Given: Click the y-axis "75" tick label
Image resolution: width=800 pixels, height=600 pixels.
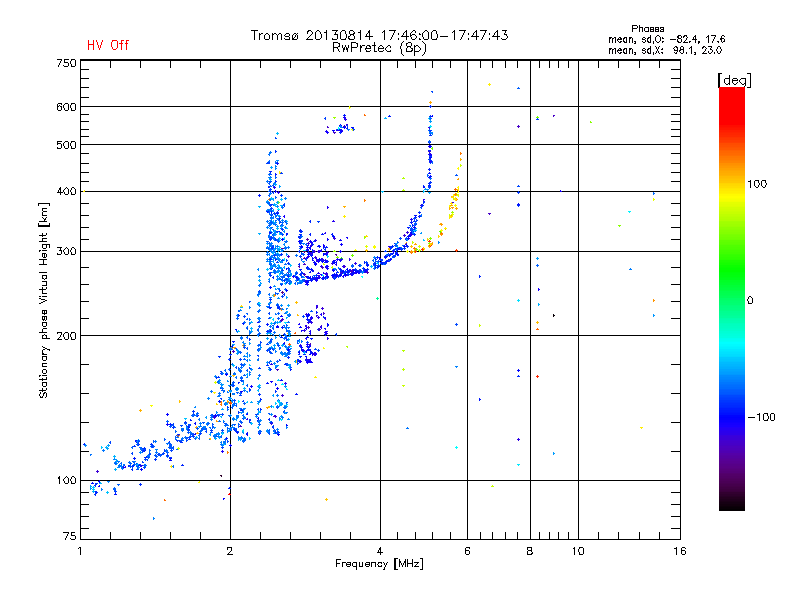Looking at the screenshot, I should pyautogui.click(x=70, y=536).
